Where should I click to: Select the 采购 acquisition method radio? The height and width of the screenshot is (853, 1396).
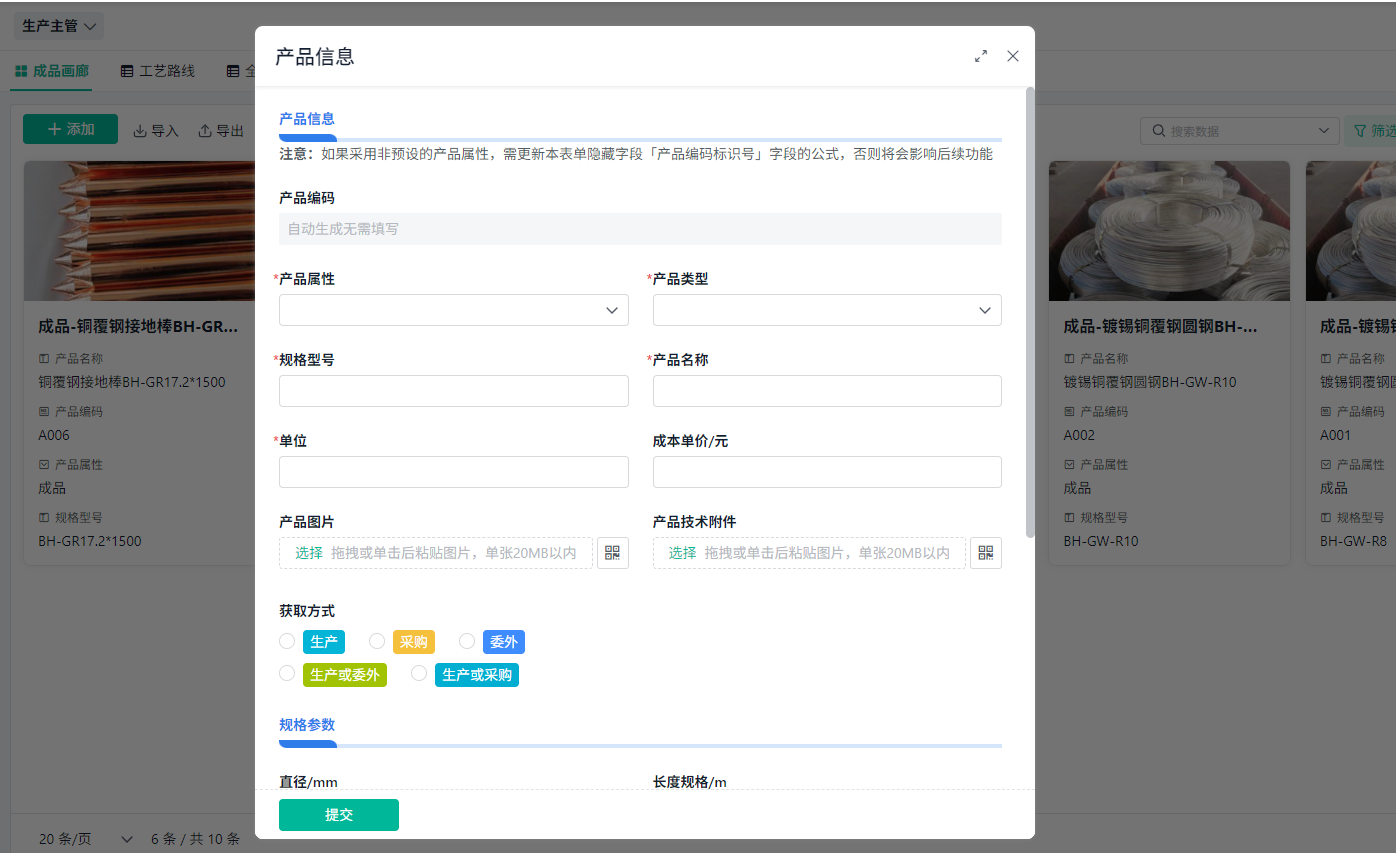click(x=377, y=641)
